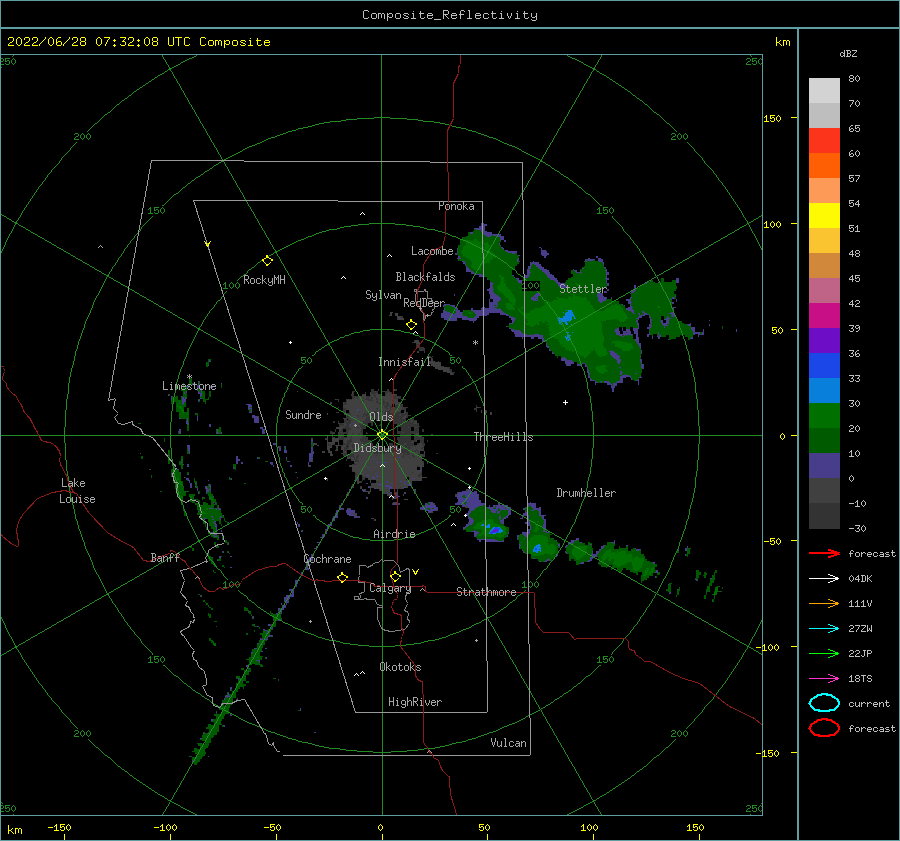The width and height of the screenshot is (900, 841).
Task: Select the yellow diamond marker below RedDeer
Action: pyautogui.click(x=411, y=325)
